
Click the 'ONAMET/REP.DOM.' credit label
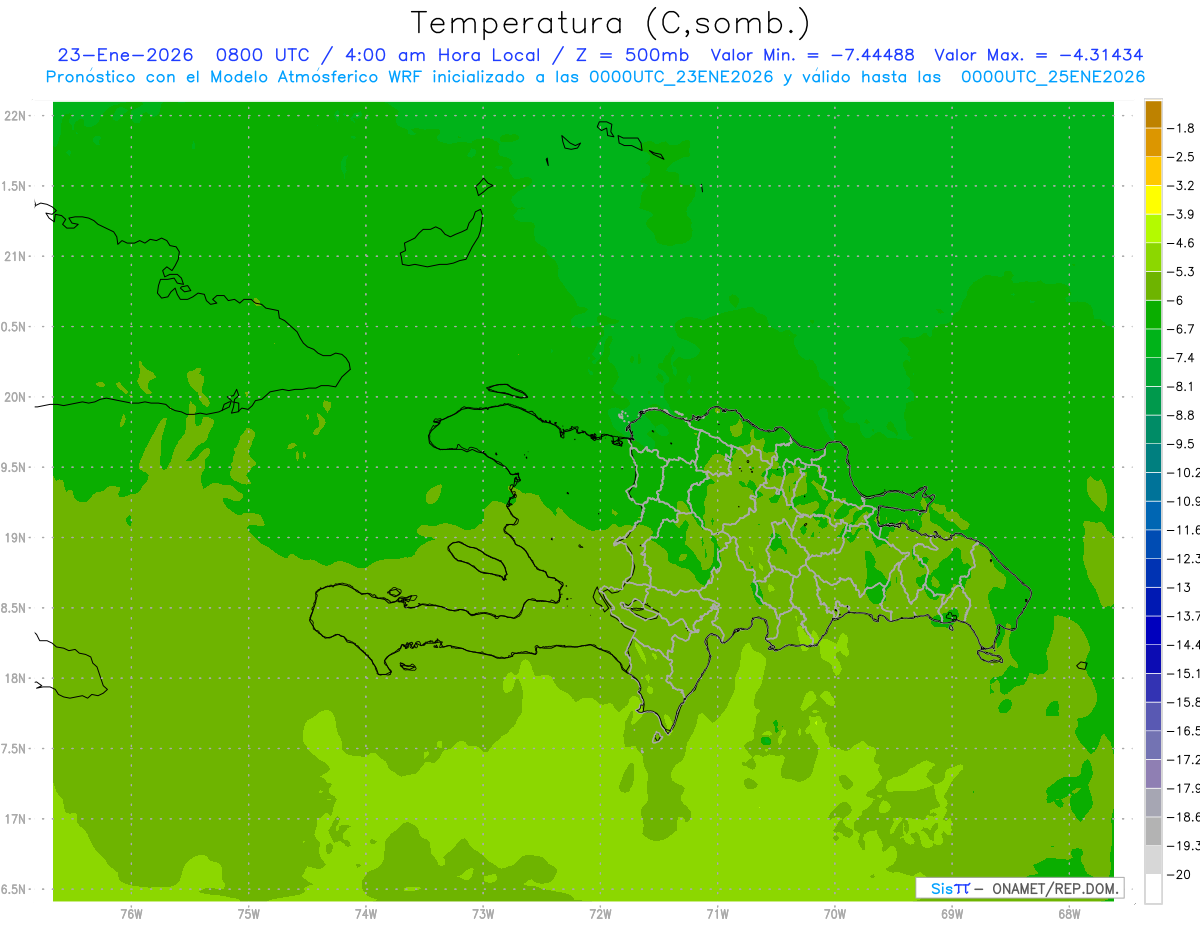(x=1055, y=888)
